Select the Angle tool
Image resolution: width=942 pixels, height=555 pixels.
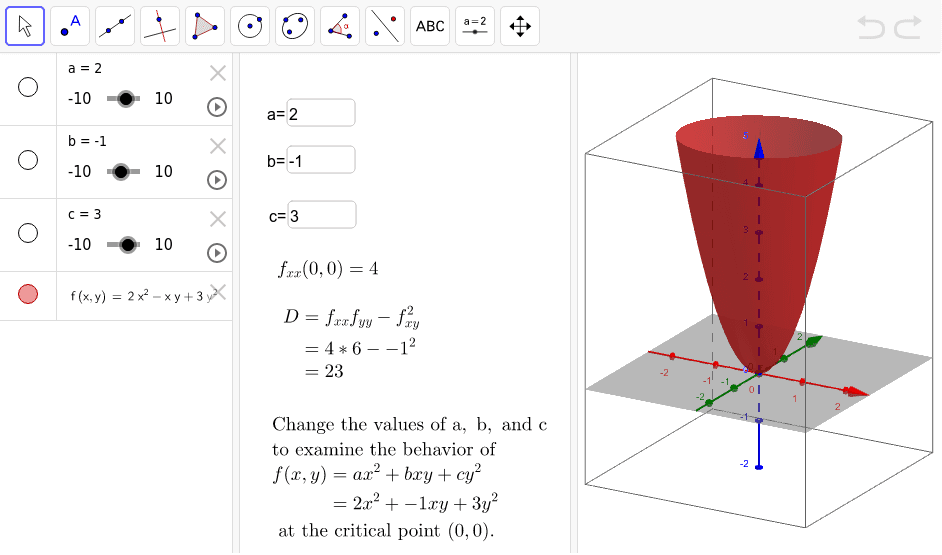click(340, 26)
